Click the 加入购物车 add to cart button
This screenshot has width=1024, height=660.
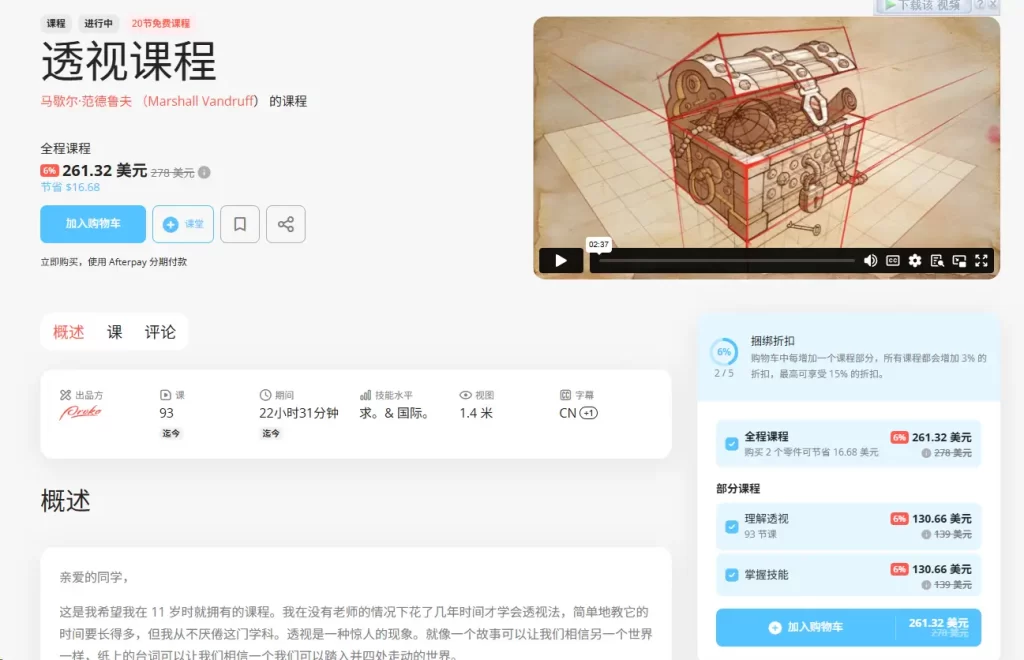[x=92, y=224]
